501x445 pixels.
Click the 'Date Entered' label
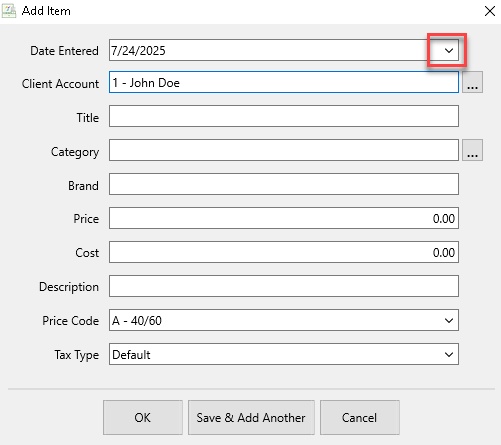coord(64,51)
